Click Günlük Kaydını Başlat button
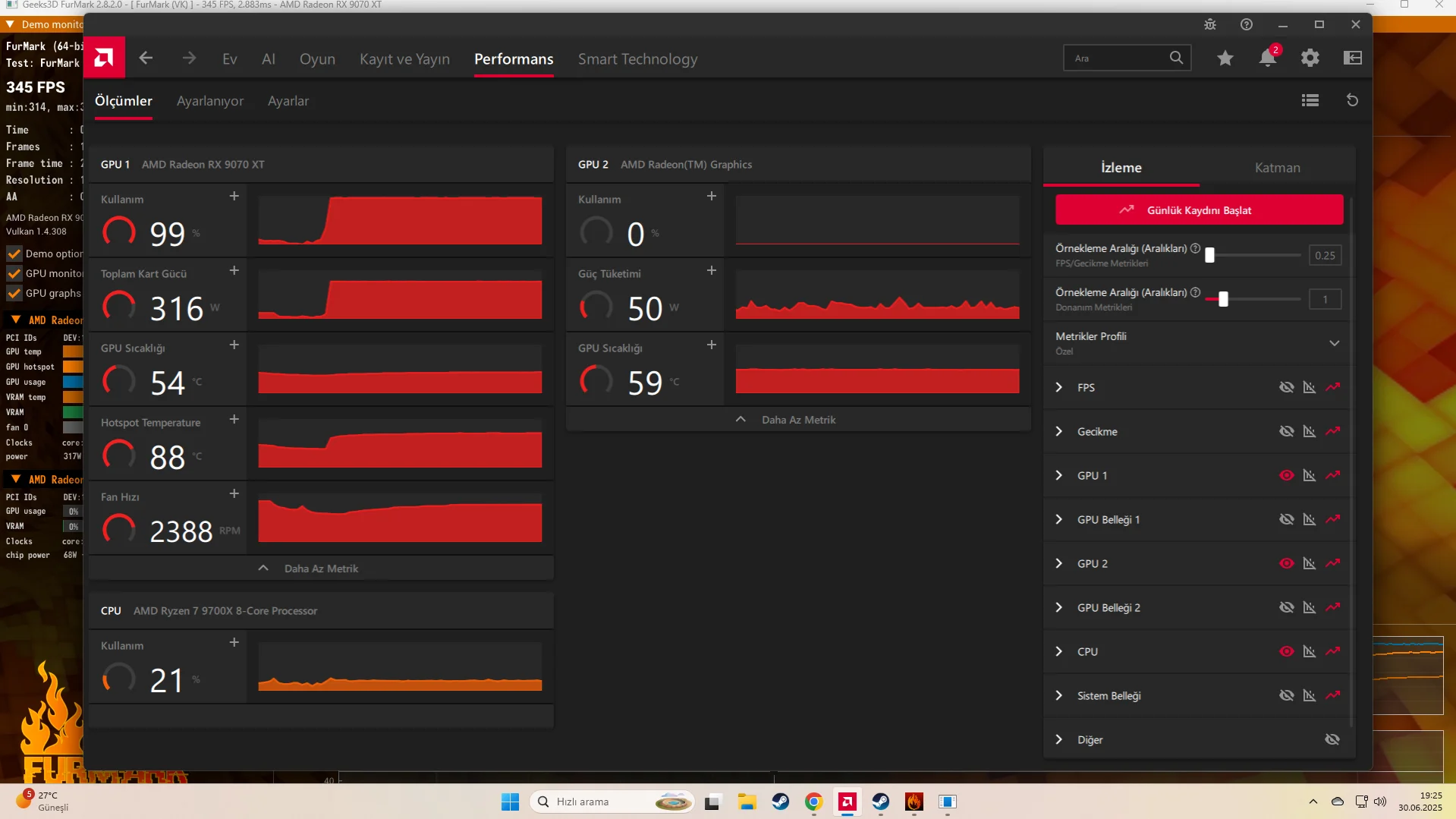 click(x=1199, y=209)
